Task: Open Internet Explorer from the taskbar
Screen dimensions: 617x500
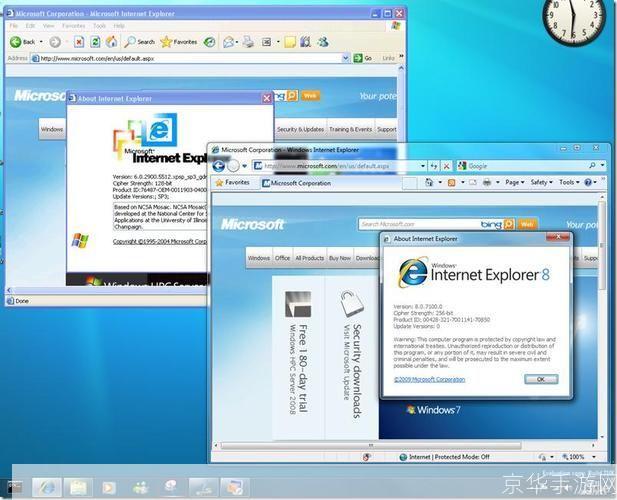Action: pos(47,488)
